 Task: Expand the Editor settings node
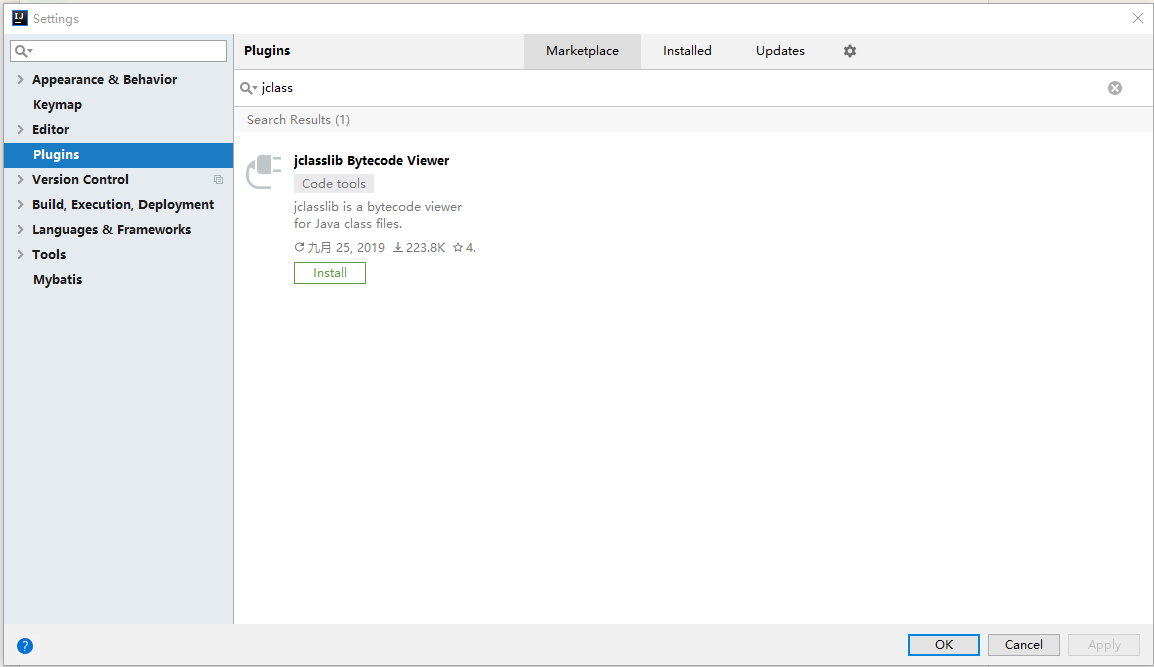pyautogui.click(x=21, y=130)
